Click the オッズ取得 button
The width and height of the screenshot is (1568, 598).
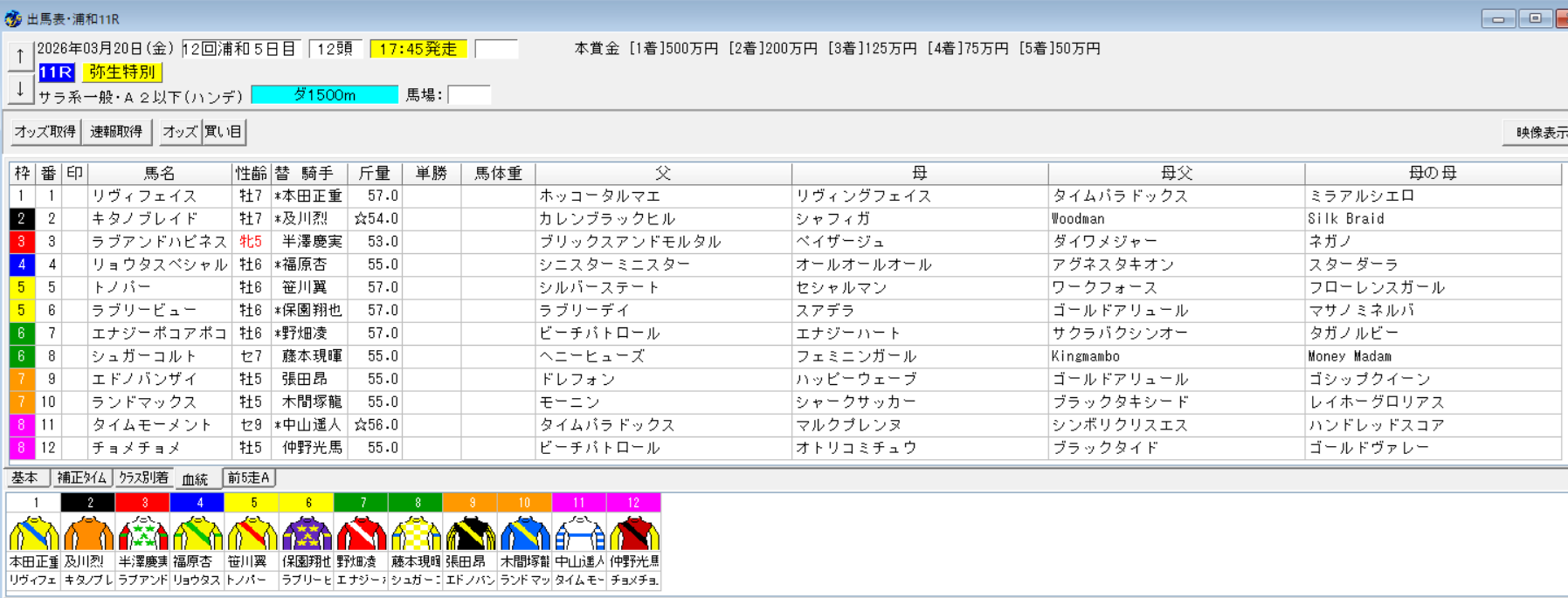pos(45,132)
